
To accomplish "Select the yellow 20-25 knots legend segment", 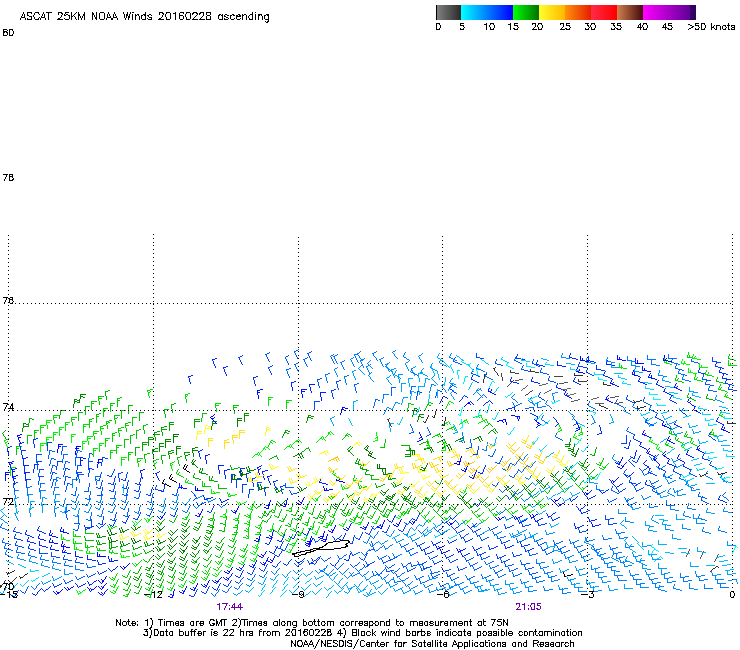I will 552,12.
